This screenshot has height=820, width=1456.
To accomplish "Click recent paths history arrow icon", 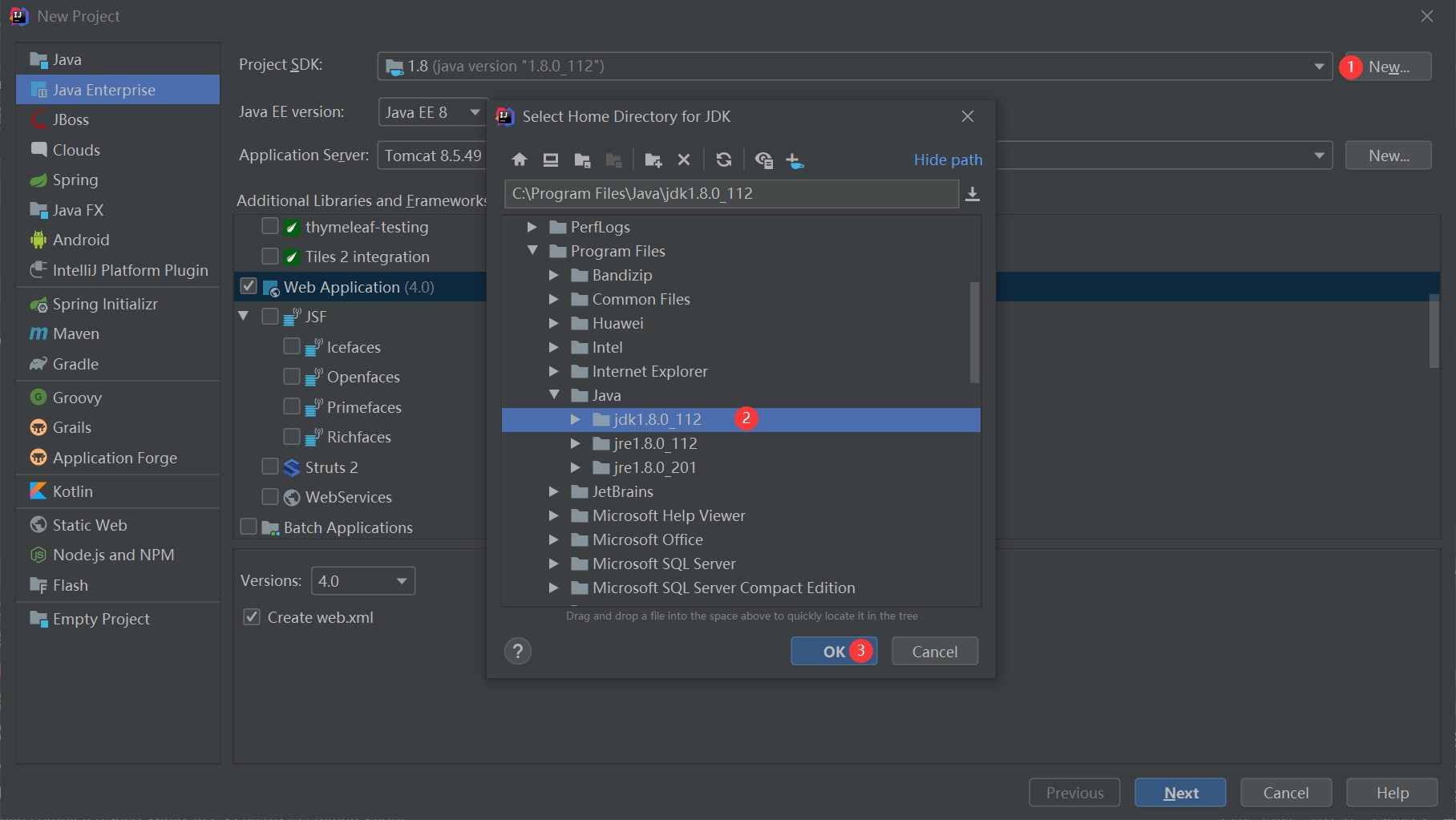I will 973,194.
